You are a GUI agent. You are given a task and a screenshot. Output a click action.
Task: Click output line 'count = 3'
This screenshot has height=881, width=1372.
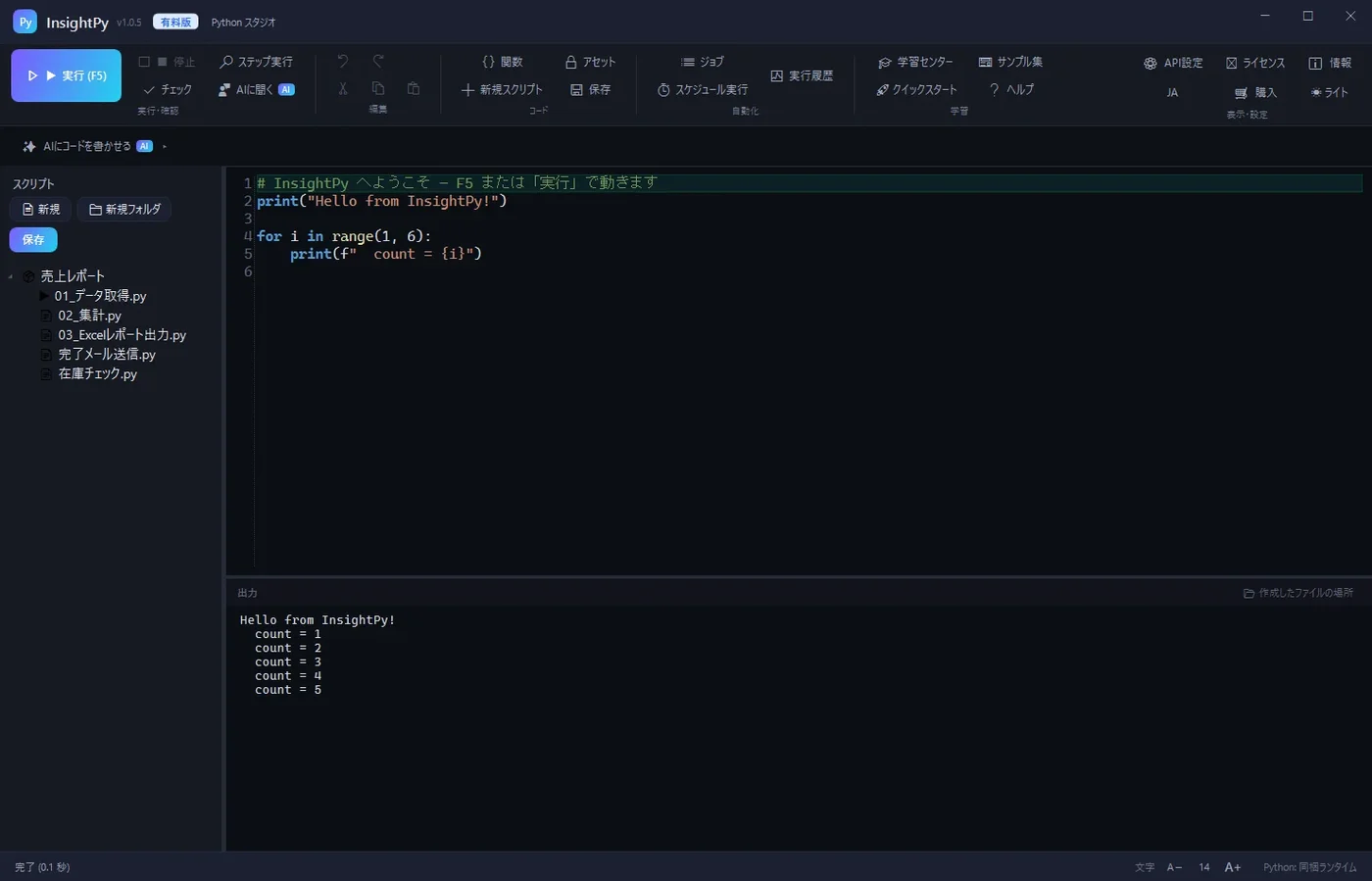[288, 662]
